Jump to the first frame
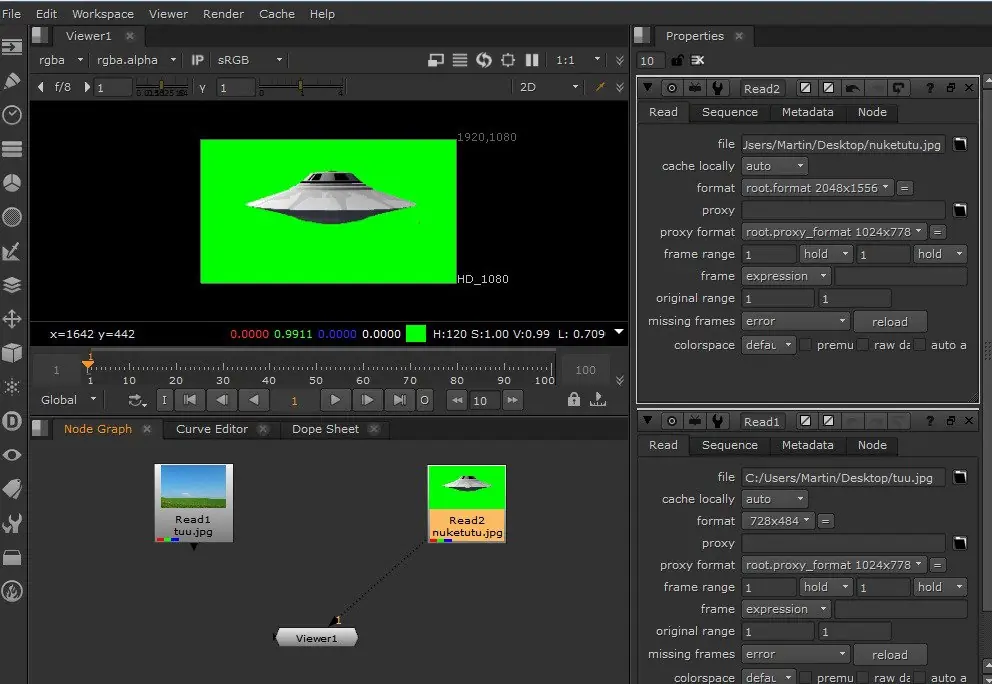The height and width of the screenshot is (684, 992). (189, 400)
